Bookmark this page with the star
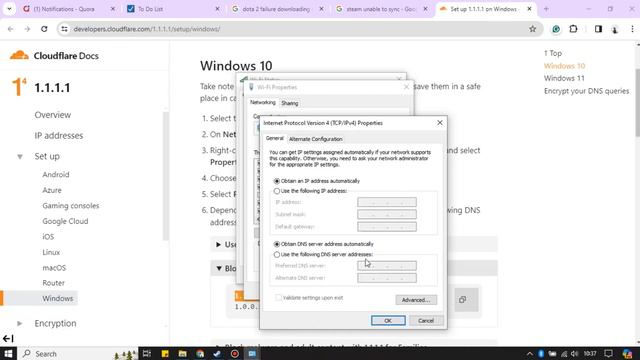 click(532, 29)
